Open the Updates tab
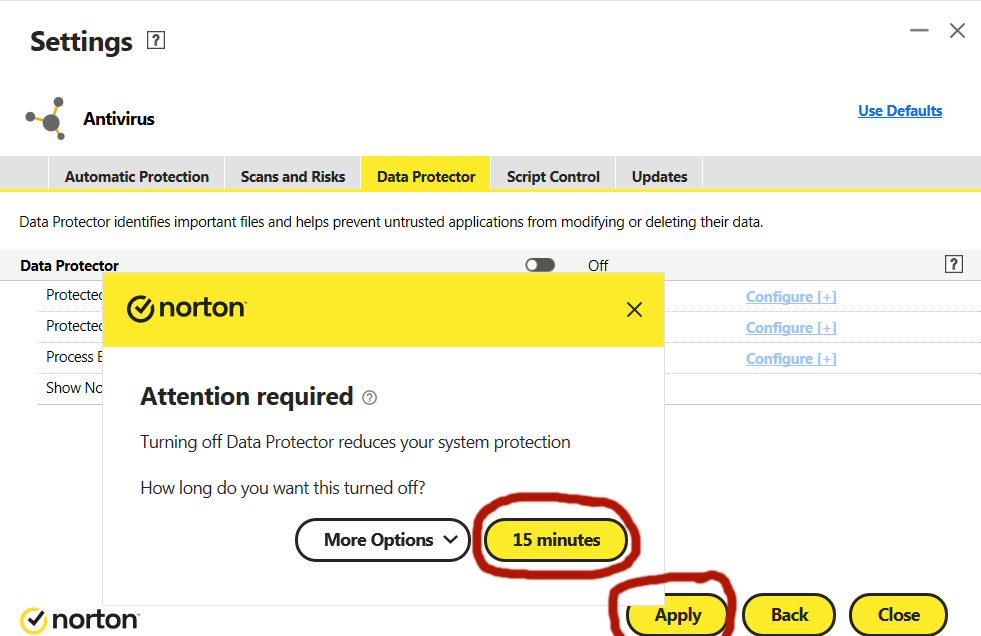The image size is (981, 636). click(659, 177)
